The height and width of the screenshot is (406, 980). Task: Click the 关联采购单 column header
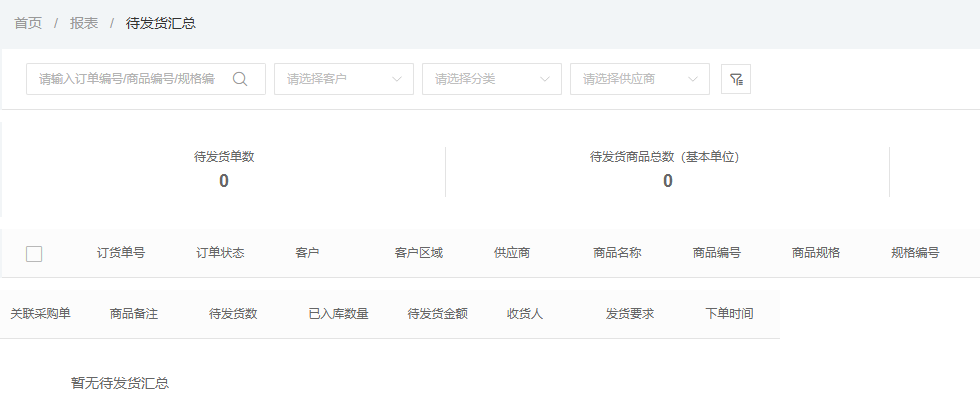pos(40,314)
